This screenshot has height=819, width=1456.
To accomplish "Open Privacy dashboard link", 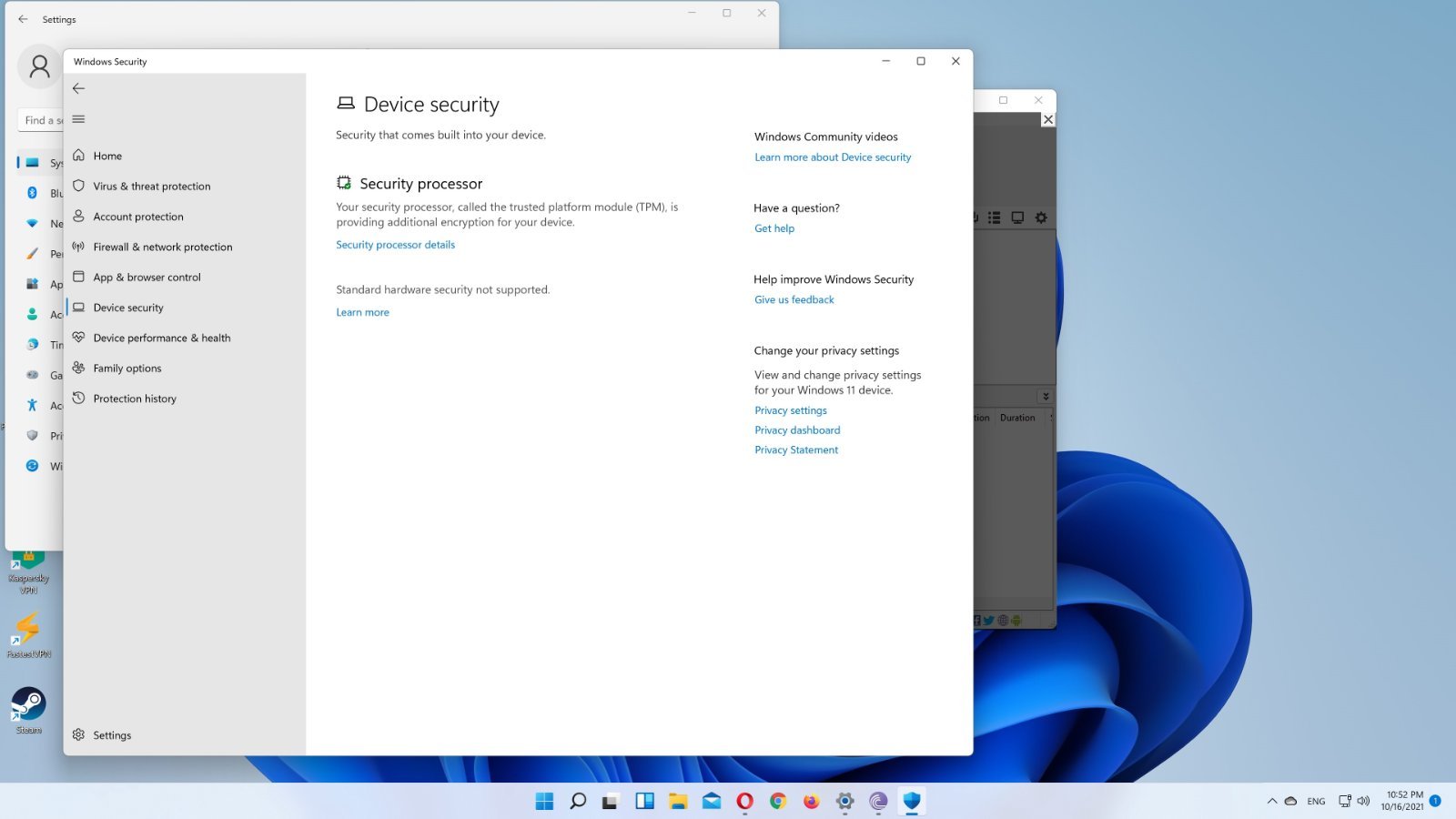I will click(x=797, y=430).
